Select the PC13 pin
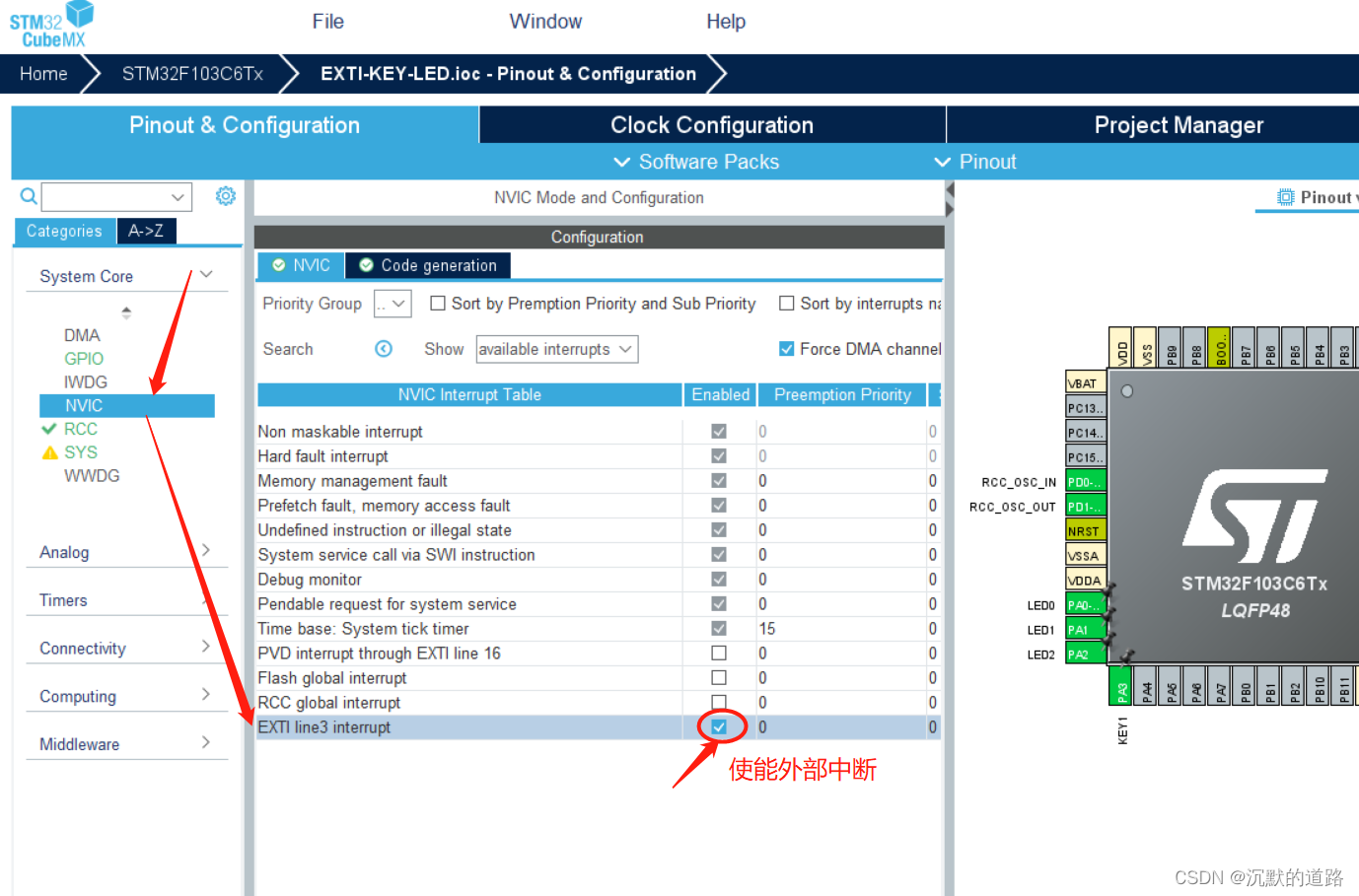Viewport: 1359px width, 896px height. [1085, 408]
